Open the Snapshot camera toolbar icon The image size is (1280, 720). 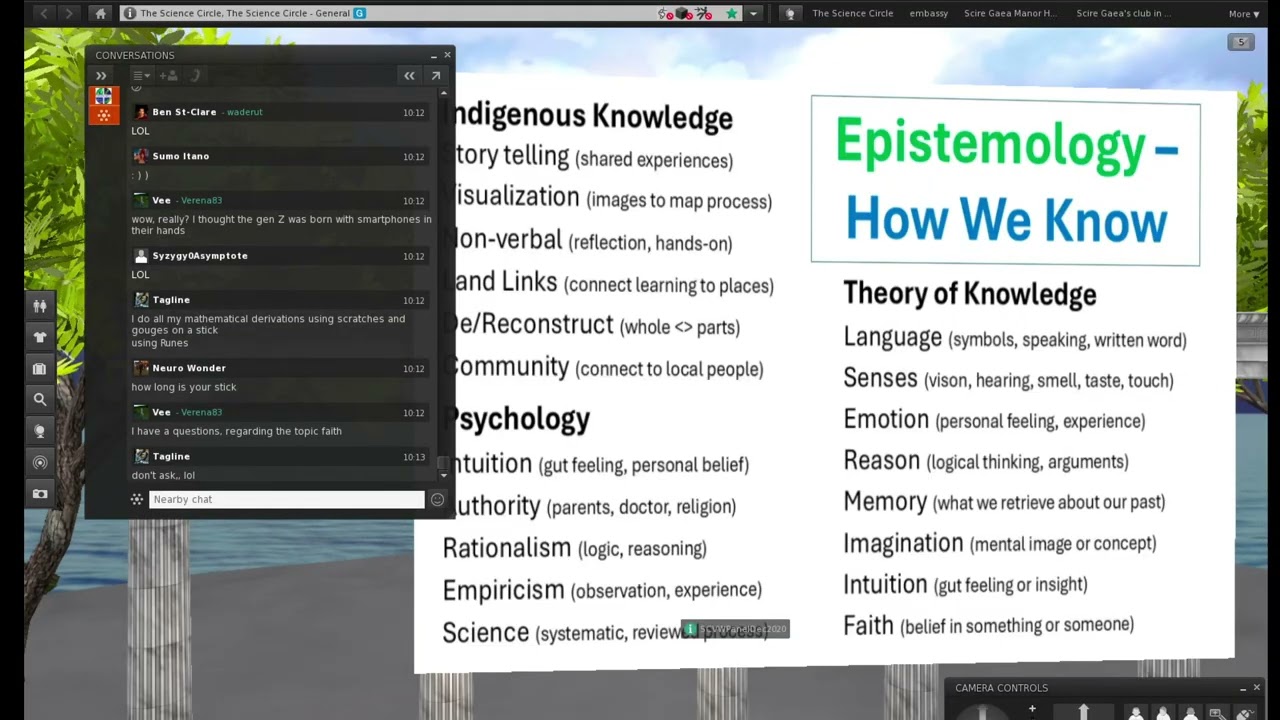coord(40,493)
